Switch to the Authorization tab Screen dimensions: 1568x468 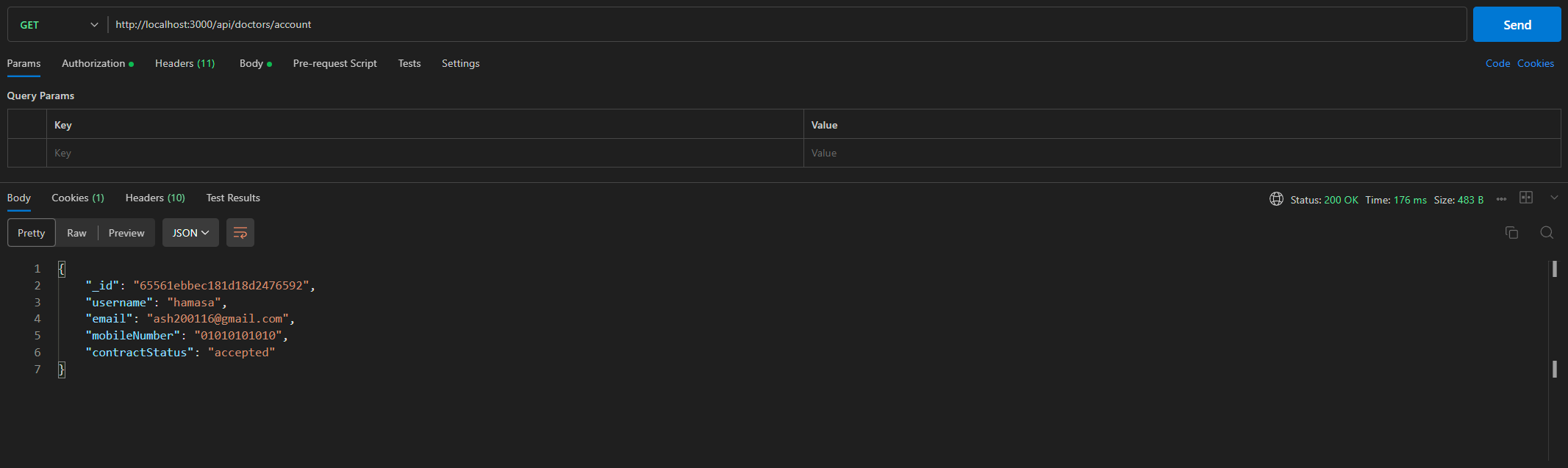pyautogui.click(x=97, y=64)
